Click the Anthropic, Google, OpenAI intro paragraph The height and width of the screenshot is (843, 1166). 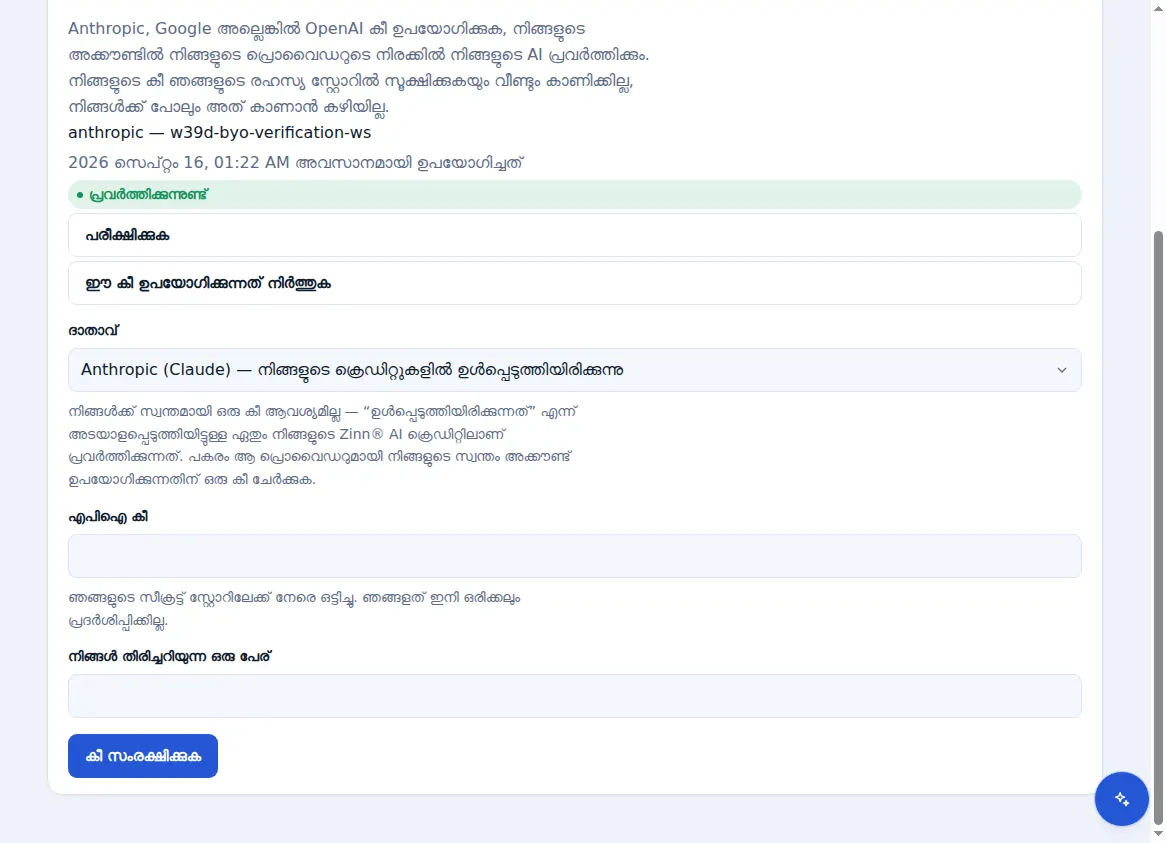tap(358, 68)
